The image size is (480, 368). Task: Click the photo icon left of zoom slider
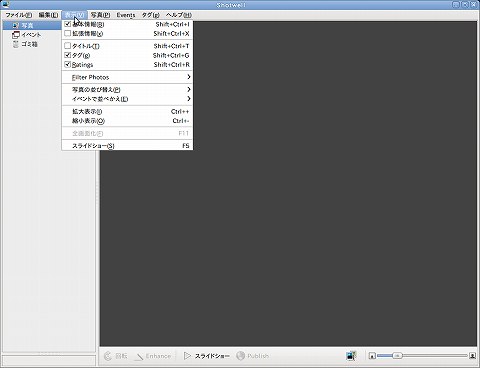[x=351, y=356]
